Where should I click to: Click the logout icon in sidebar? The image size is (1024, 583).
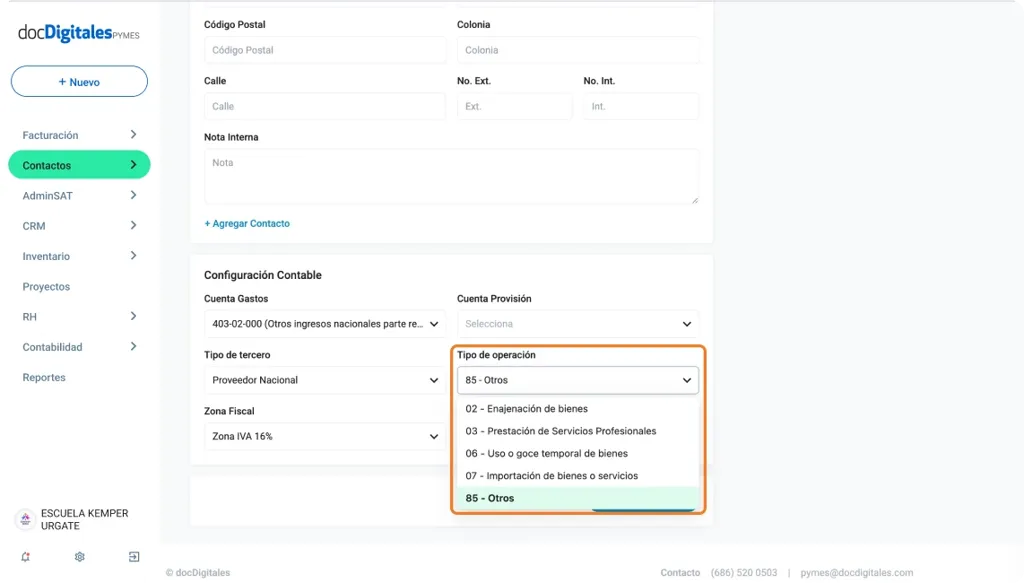tap(134, 557)
